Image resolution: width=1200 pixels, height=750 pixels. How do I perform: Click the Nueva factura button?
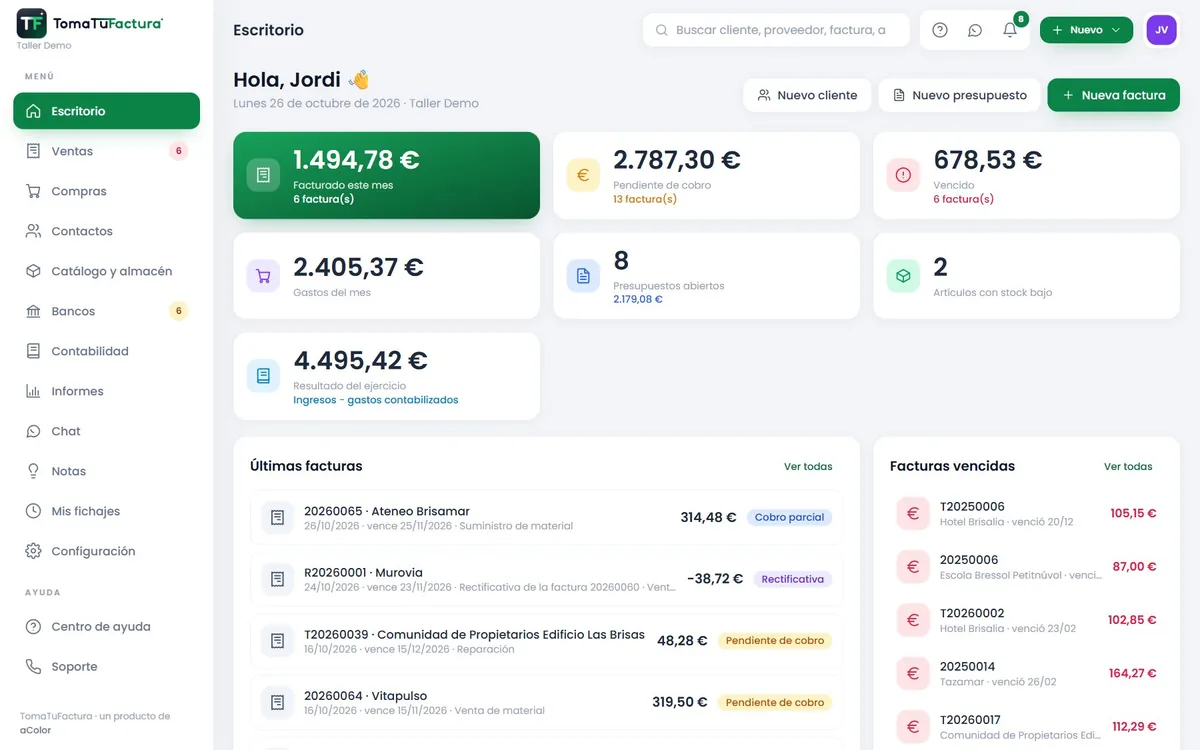pyautogui.click(x=1113, y=95)
